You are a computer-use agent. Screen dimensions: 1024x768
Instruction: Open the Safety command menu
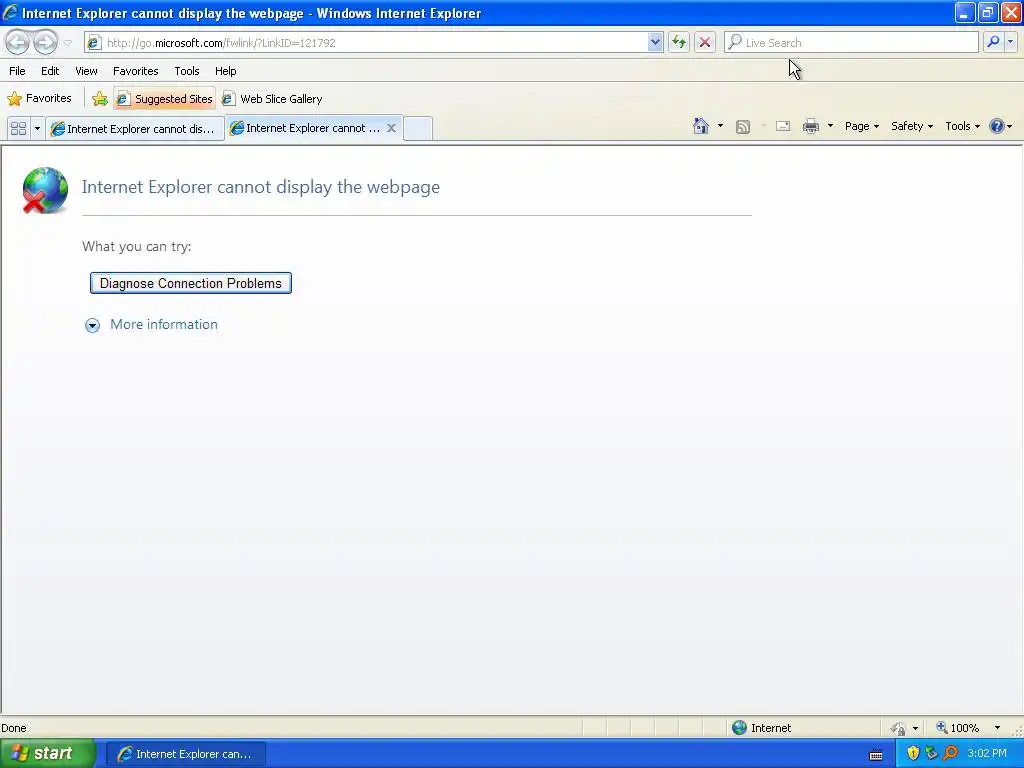click(912, 126)
